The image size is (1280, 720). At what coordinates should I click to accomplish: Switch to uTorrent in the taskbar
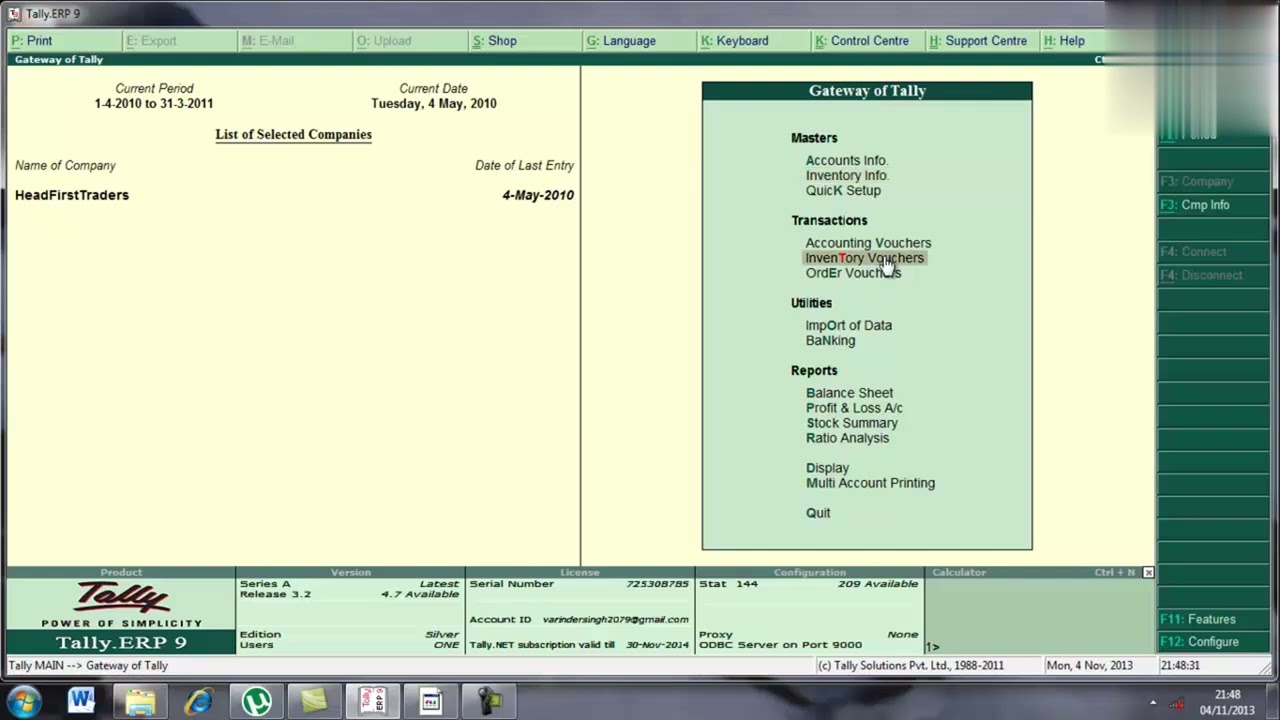pos(256,701)
